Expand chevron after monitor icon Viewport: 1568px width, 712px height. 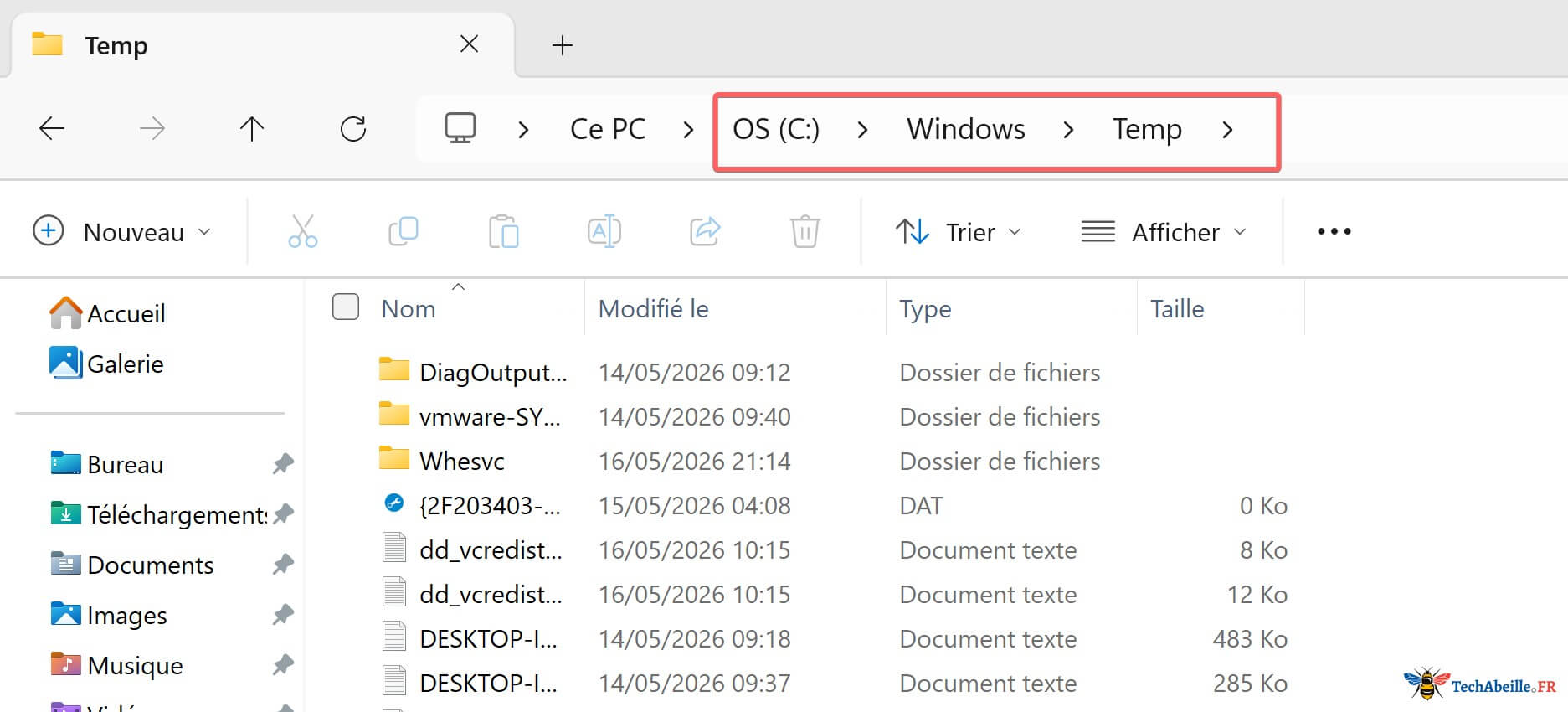(x=523, y=130)
